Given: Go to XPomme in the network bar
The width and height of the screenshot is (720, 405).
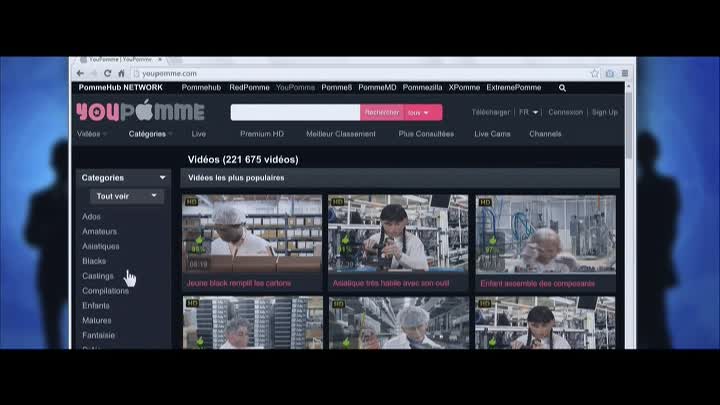Looking at the screenshot, I should tap(464, 87).
